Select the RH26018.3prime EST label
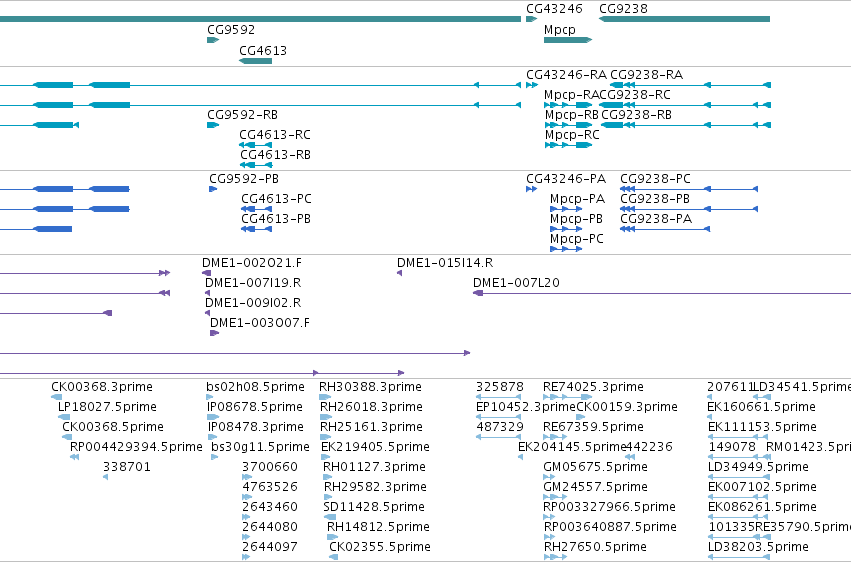The image size is (851, 562). tap(371, 407)
